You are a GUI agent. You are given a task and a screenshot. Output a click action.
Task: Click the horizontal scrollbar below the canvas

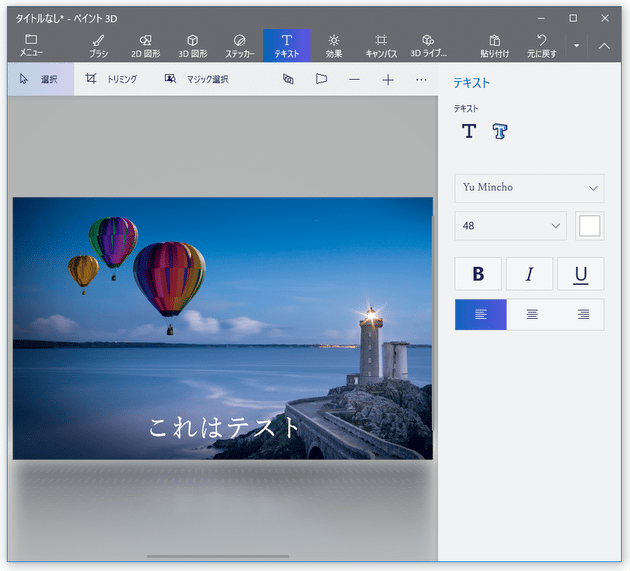(x=218, y=557)
